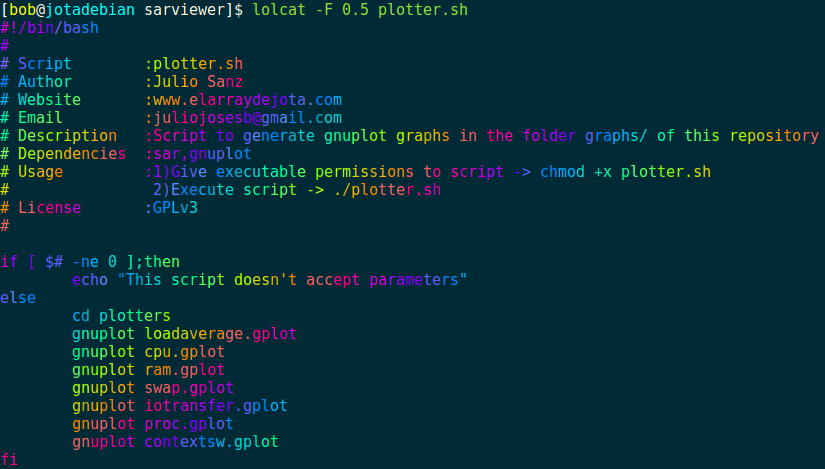Click the cd plotters command line
The height and width of the screenshot is (469, 825).
point(122,316)
